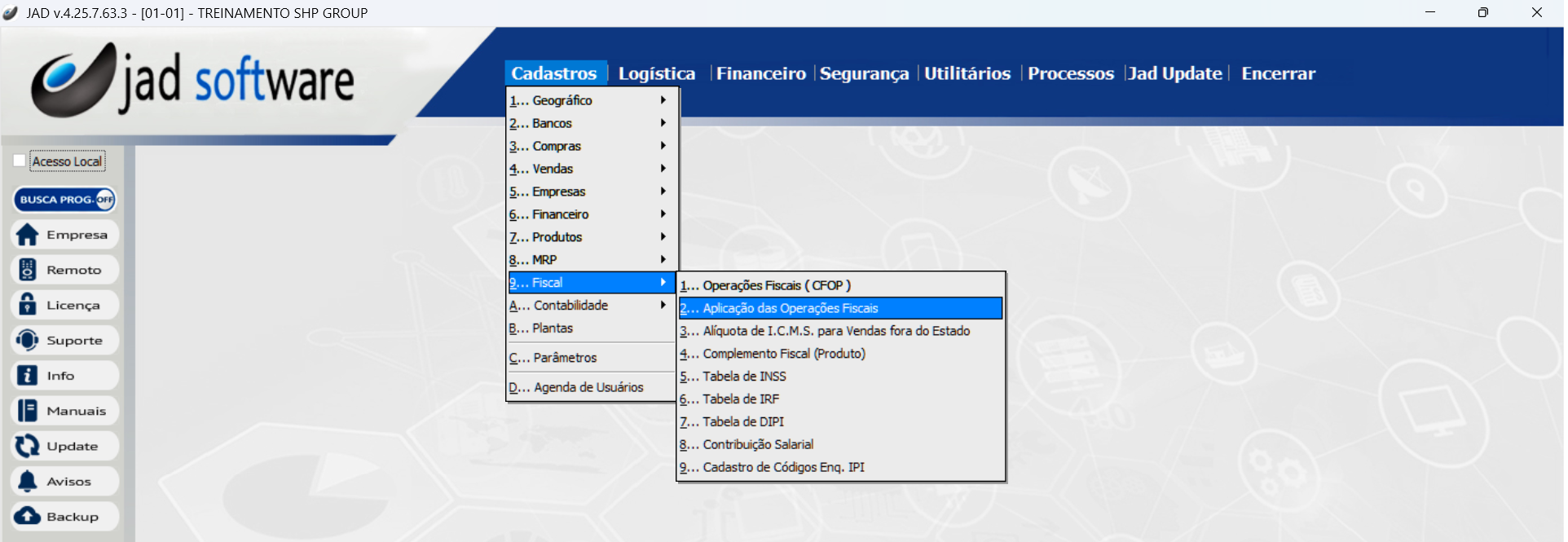Click the Update refresh arrows icon
The width and height of the screenshot is (1568, 542).
27,446
